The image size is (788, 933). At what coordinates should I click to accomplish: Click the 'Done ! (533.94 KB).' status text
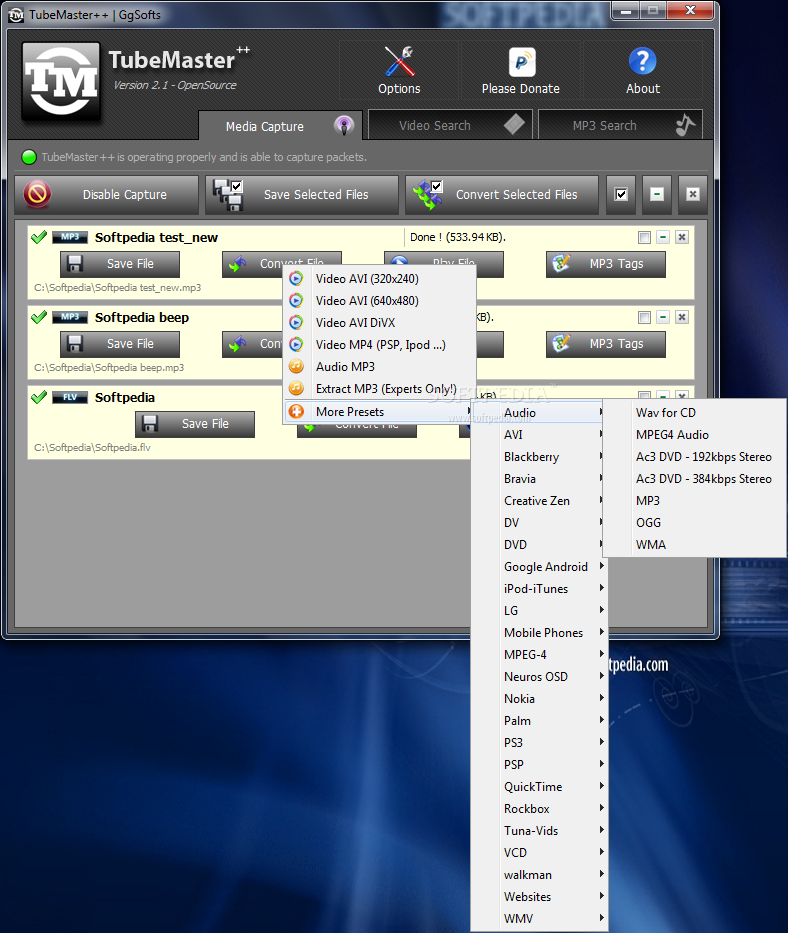[458, 237]
